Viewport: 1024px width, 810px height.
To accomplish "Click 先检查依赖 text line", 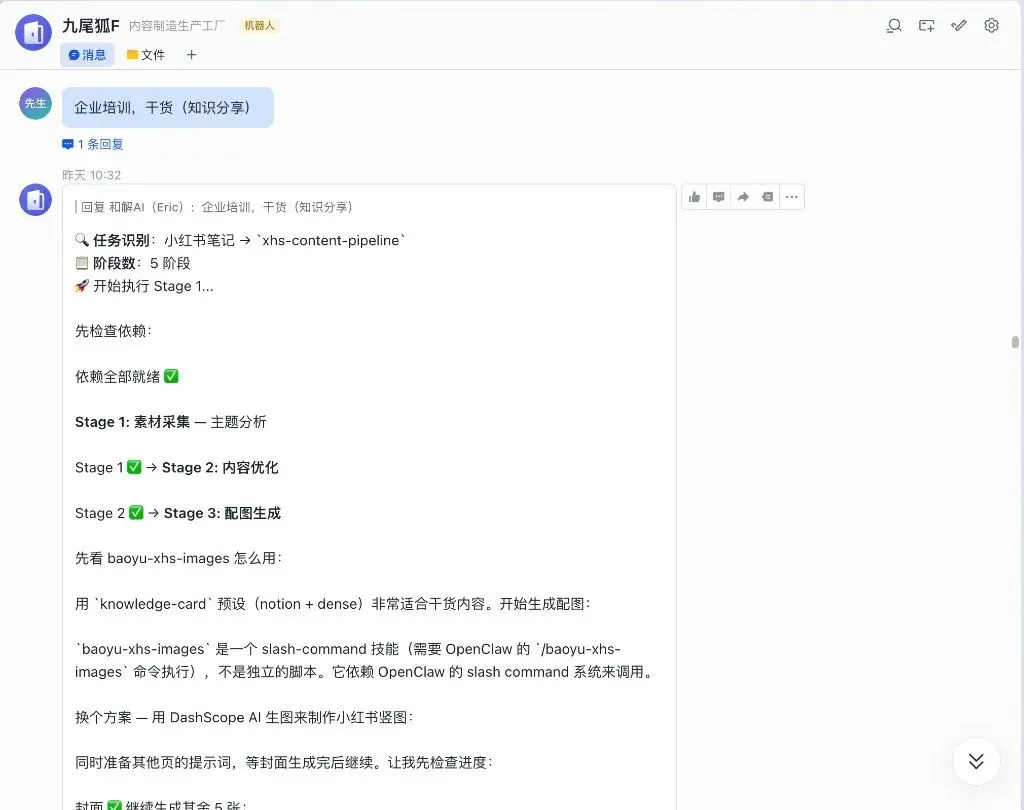I will [113, 331].
